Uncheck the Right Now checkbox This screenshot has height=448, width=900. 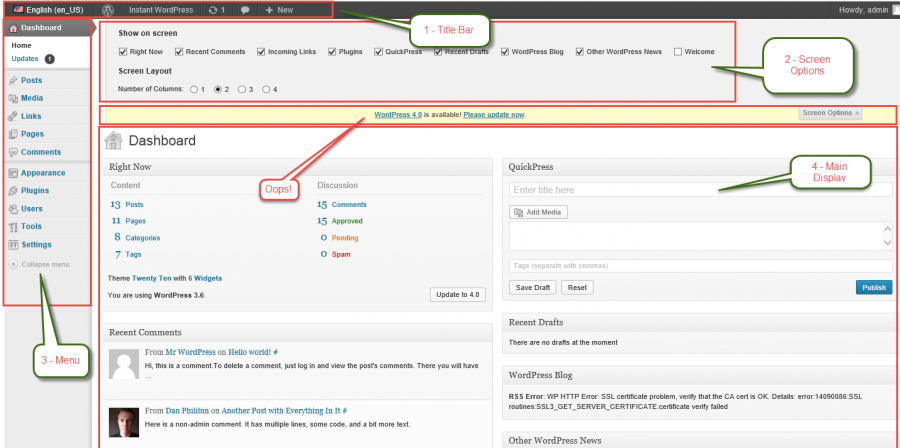(123, 52)
